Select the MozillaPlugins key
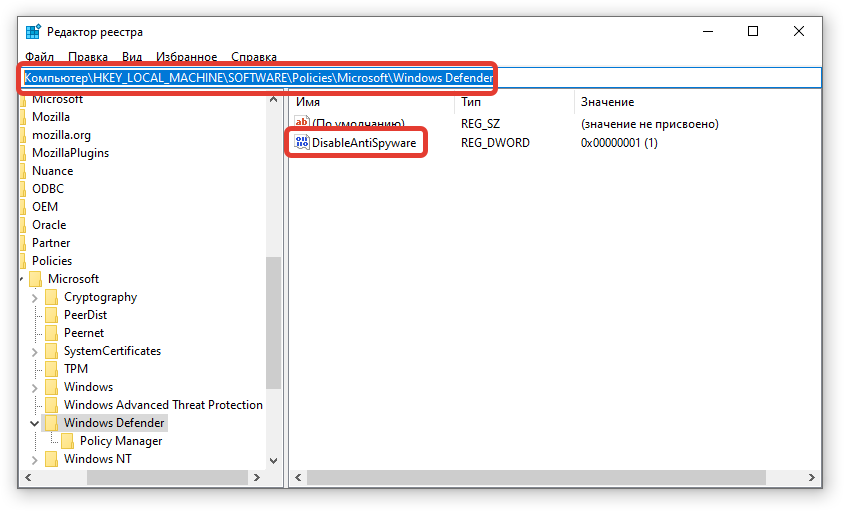 coord(71,153)
